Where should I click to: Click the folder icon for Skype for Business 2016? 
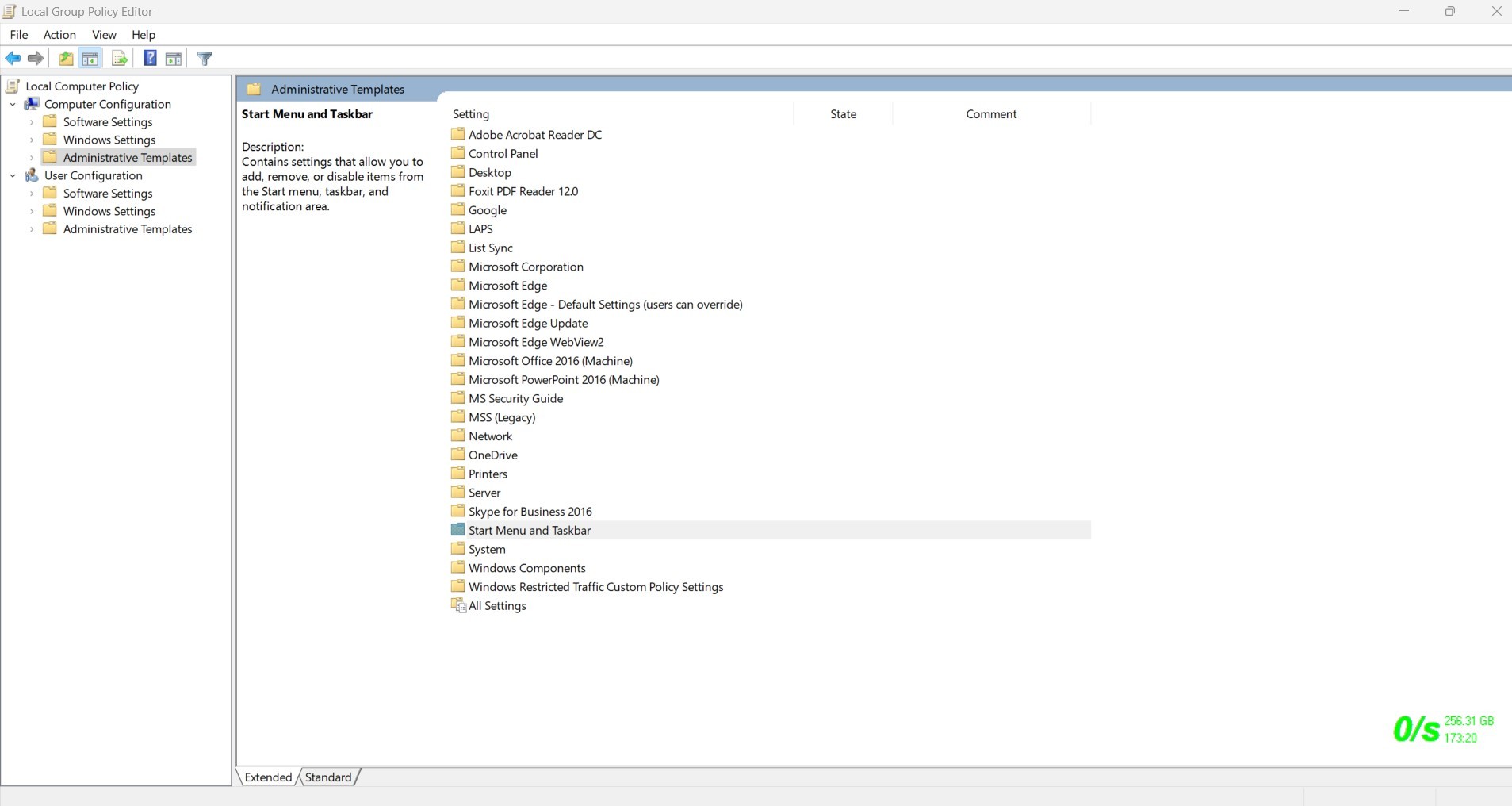pos(457,511)
